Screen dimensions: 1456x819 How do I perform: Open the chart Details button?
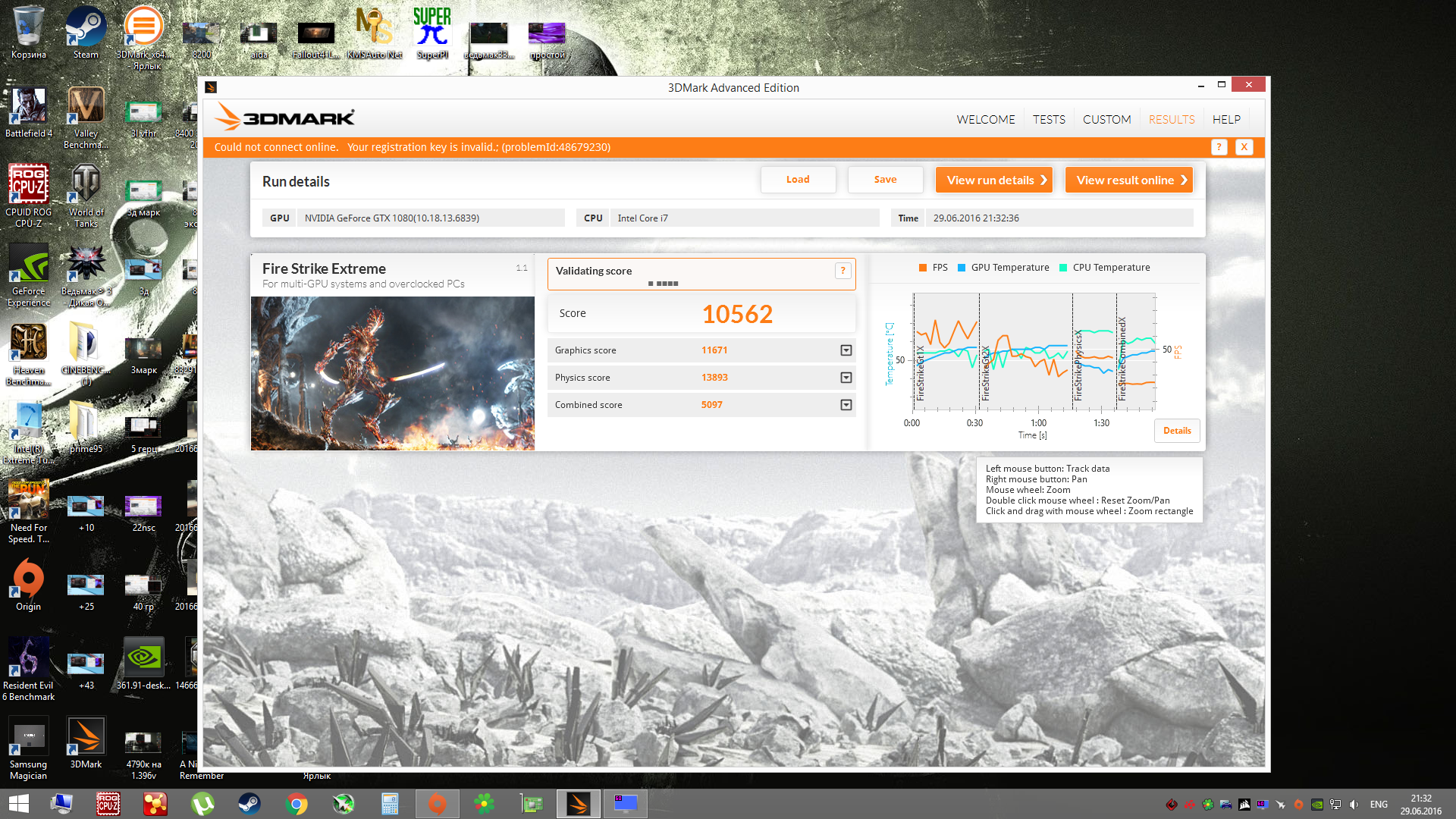[x=1176, y=431]
